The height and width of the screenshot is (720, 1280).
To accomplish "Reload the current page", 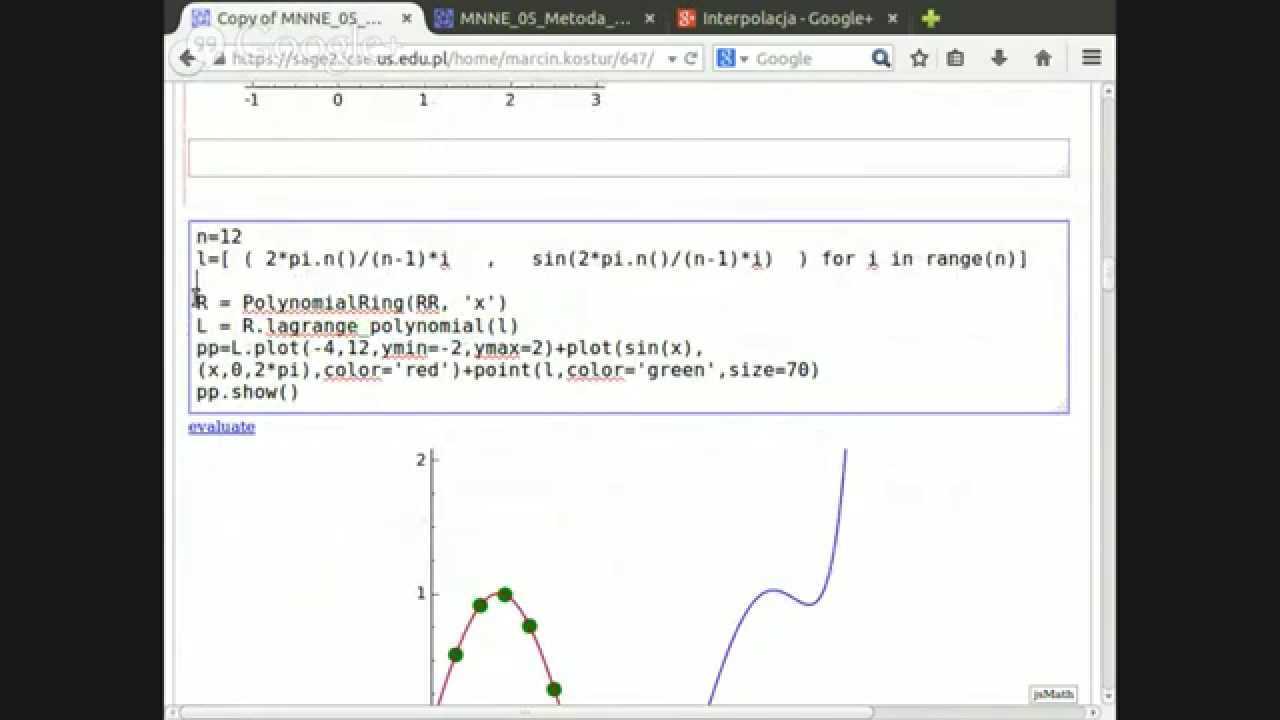I will (690, 59).
